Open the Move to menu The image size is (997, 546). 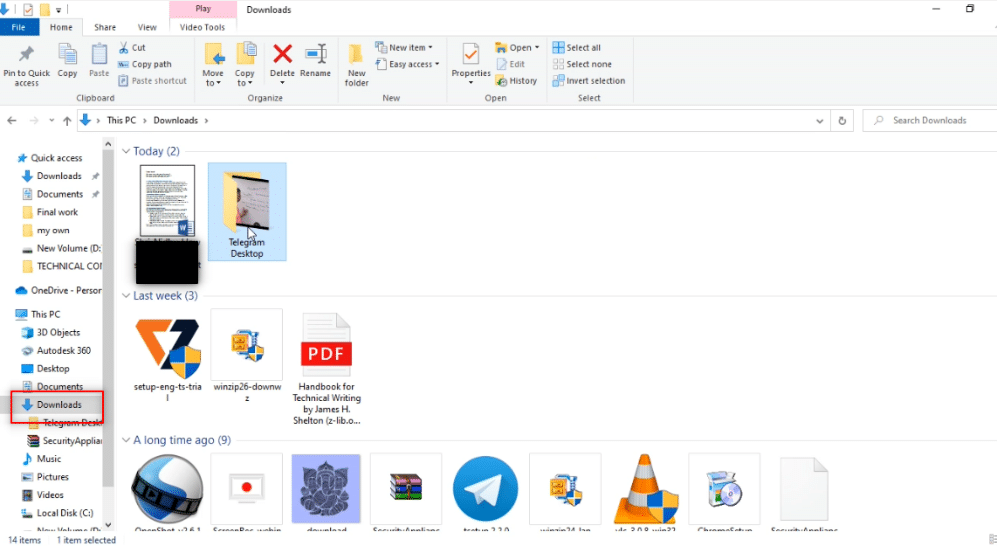213,65
